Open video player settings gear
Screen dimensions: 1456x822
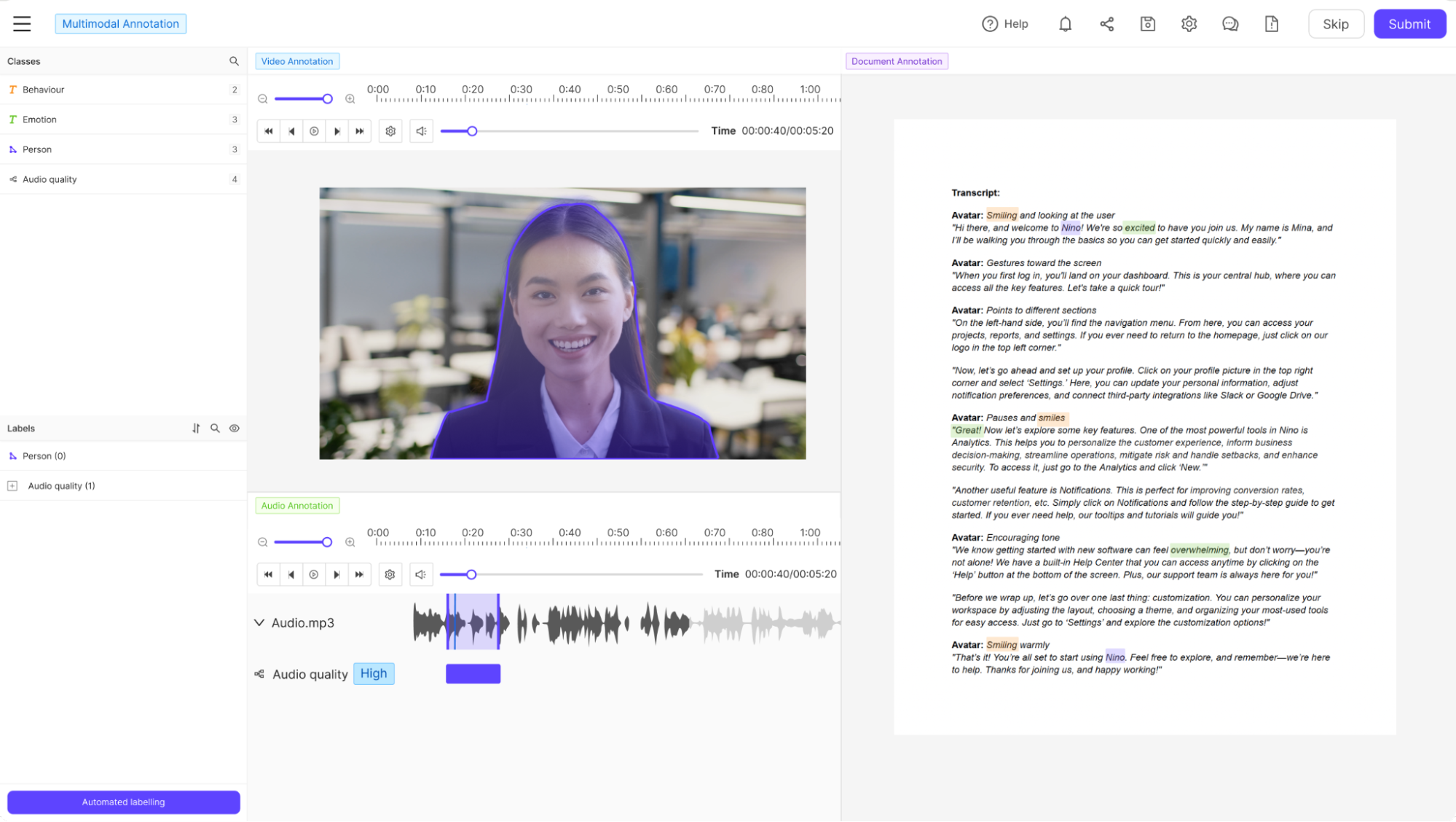pos(390,131)
